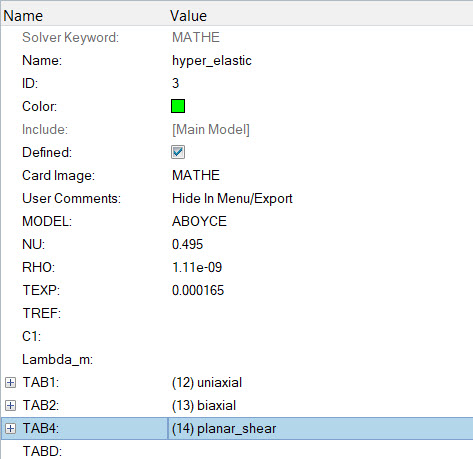Expand the TAB1 uniaxial entry
This screenshot has height=459, width=473.
point(10,383)
